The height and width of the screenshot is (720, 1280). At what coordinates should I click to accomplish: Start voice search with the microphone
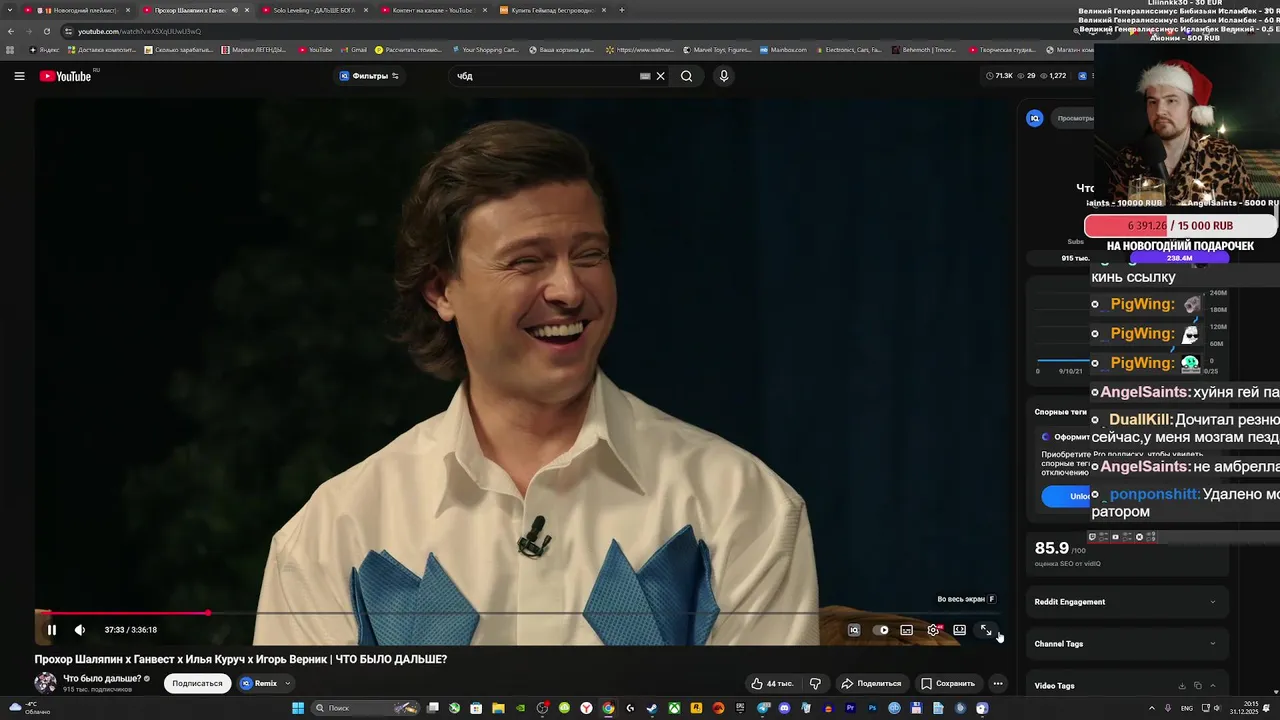(x=724, y=76)
